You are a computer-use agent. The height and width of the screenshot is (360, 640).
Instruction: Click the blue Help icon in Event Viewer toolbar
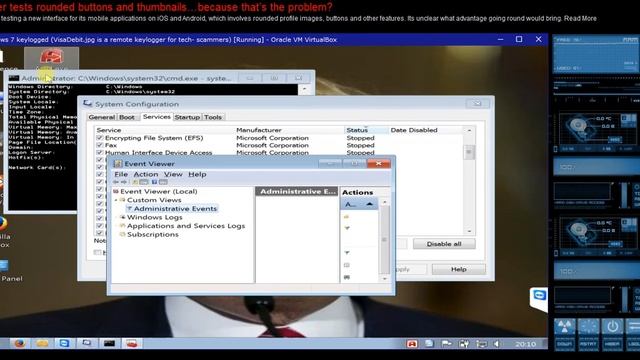tap(154, 182)
